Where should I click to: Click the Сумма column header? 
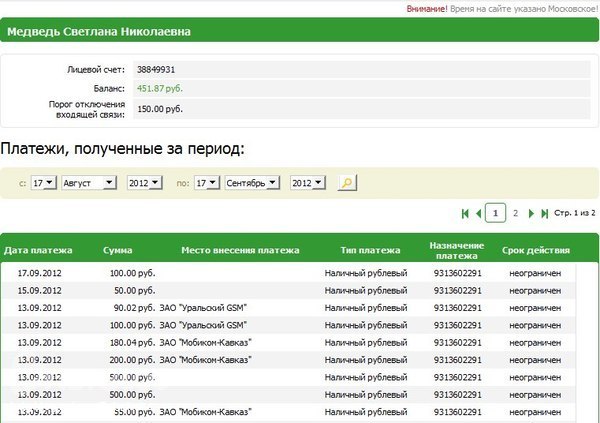(x=118, y=250)
